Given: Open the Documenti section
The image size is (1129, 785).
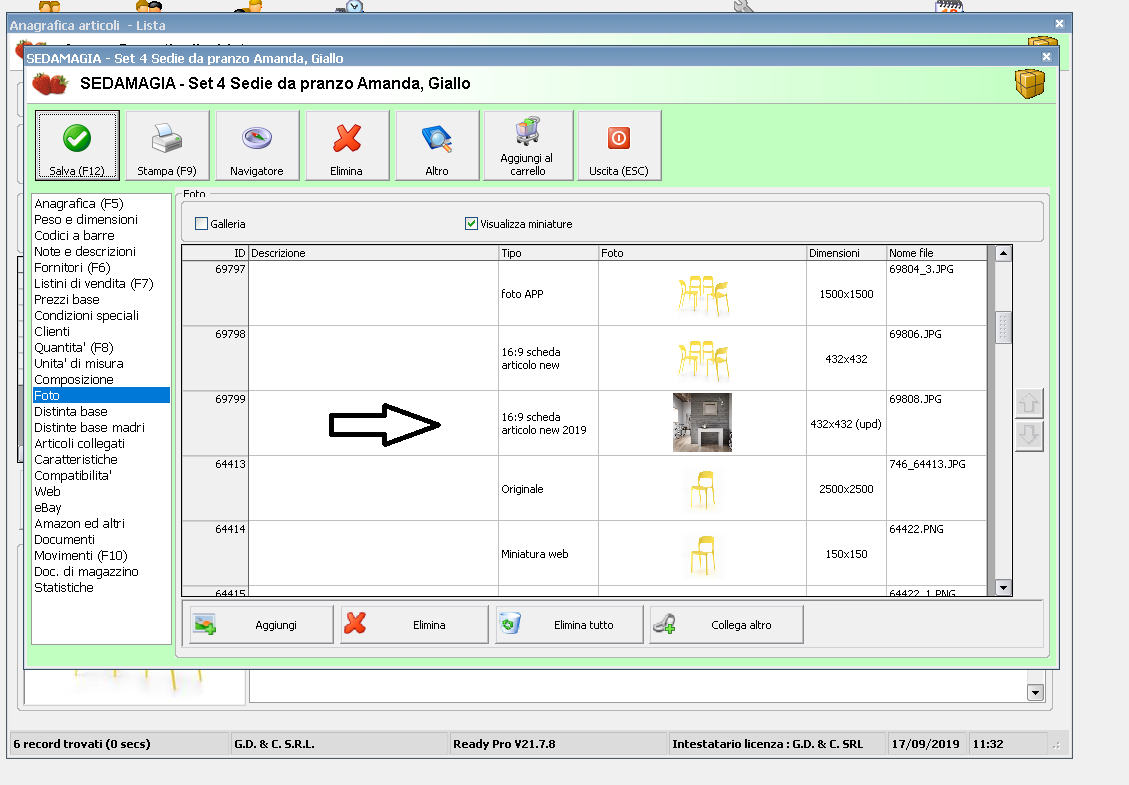Looking at the screenshot, I should [x=64, y=539].
